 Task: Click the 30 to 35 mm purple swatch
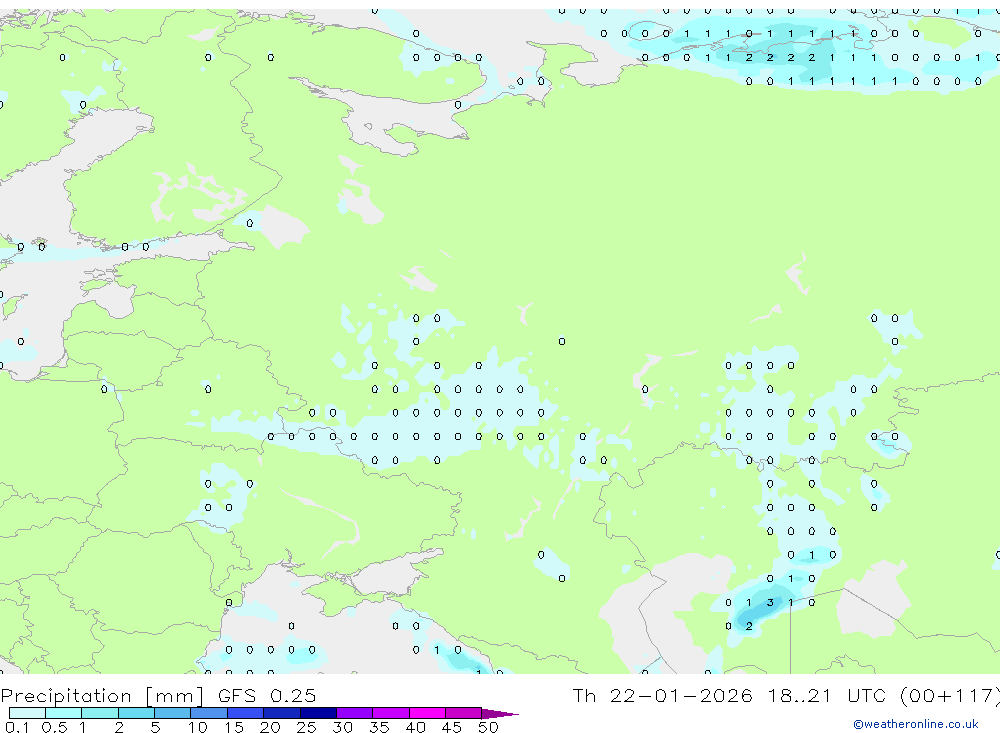(355, 713)
